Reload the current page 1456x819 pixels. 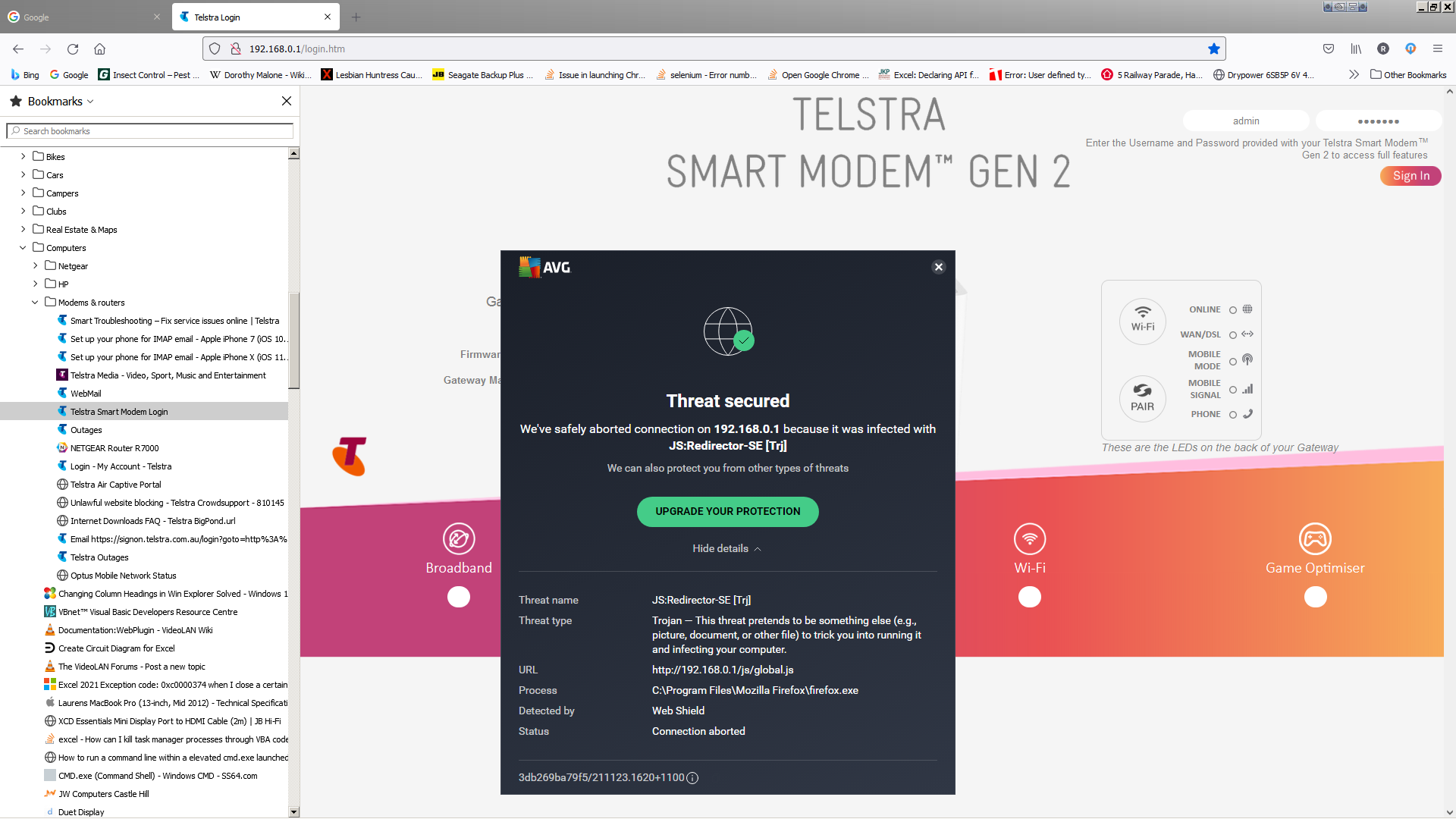(73, 49)
